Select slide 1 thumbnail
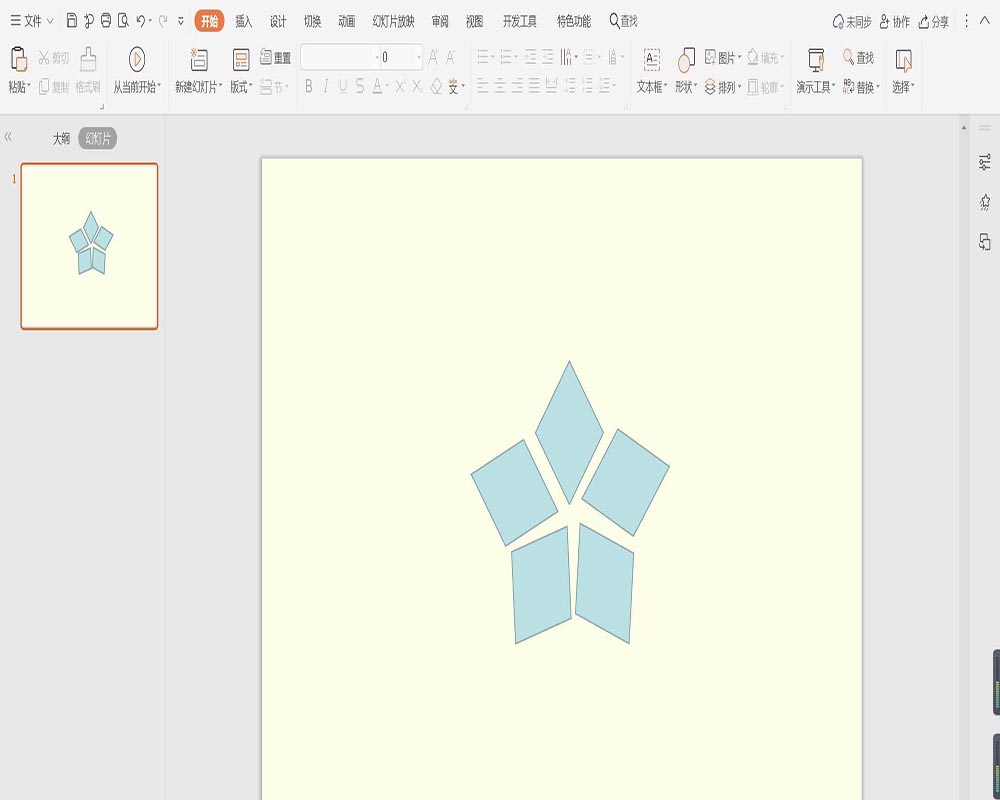 click(89, 246)
